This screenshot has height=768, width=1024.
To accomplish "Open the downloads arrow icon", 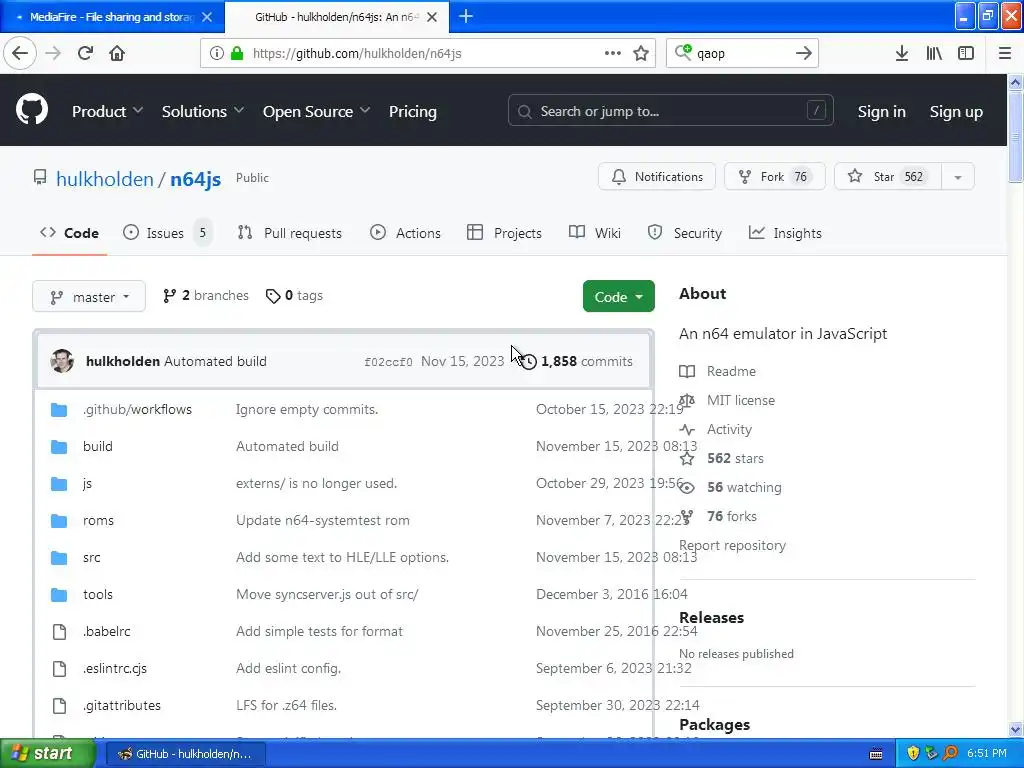I will (x=901, y=54).
